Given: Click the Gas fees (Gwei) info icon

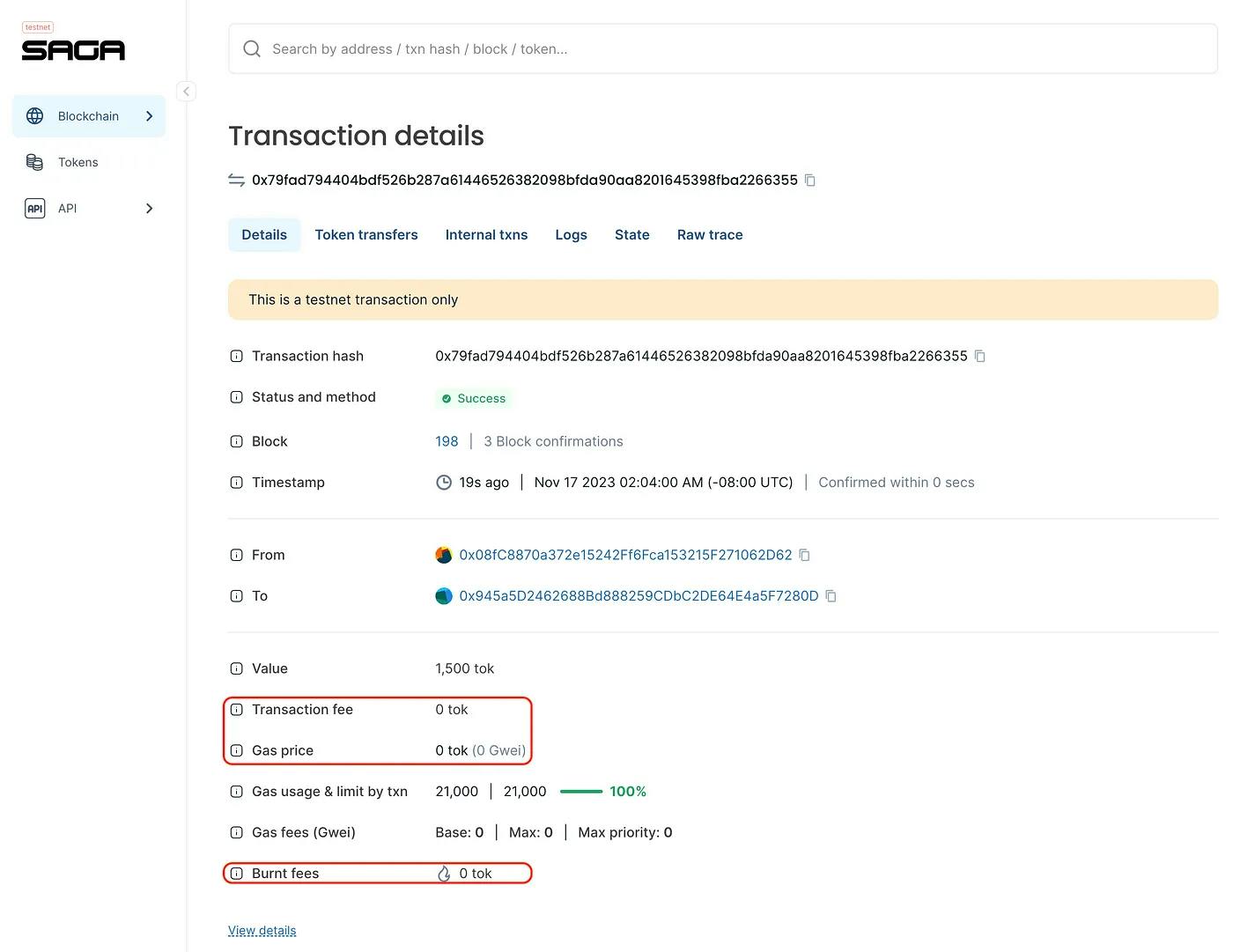Looking at the screenshot, I should pos(236,832).
